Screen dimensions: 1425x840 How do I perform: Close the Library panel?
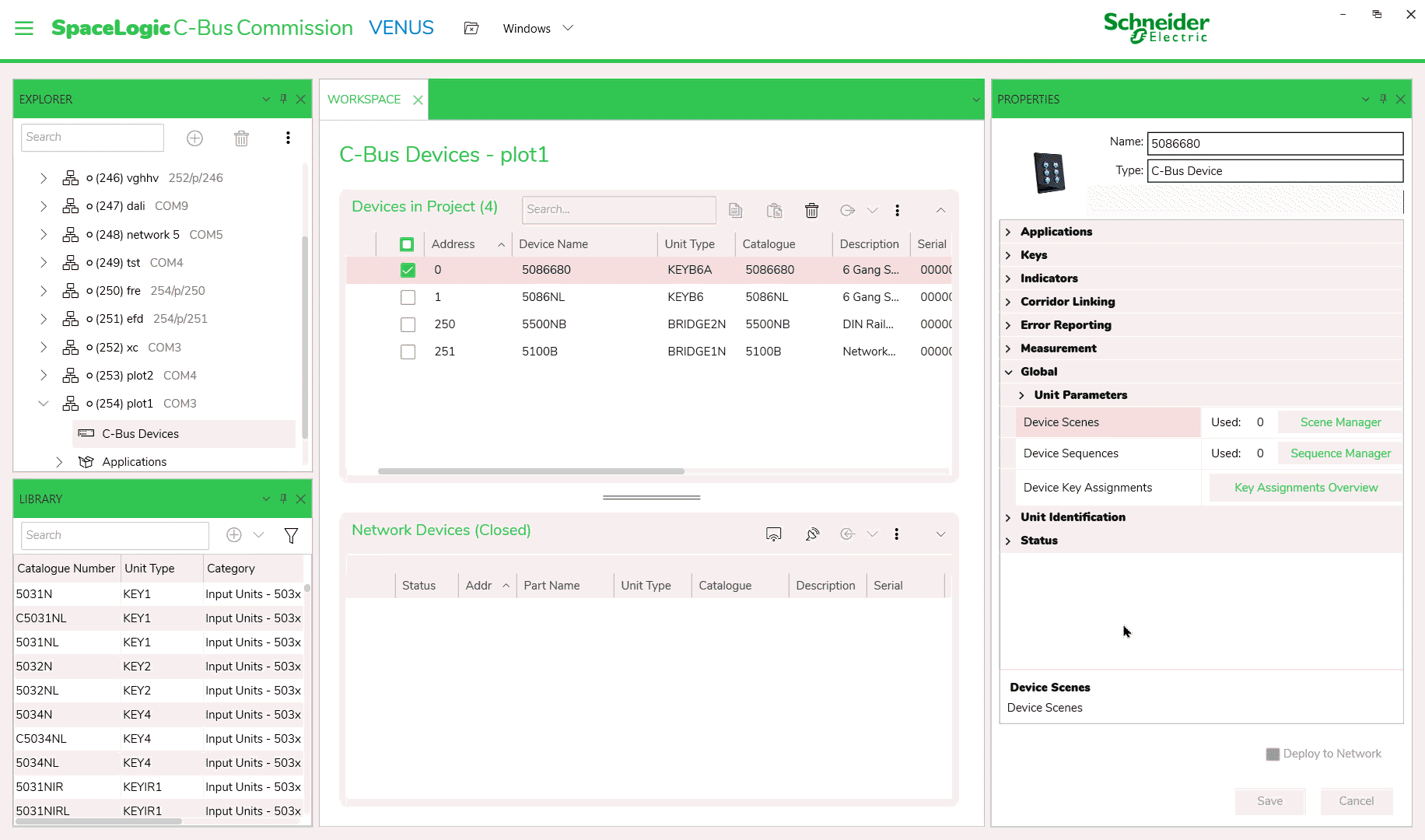(301, 499)
